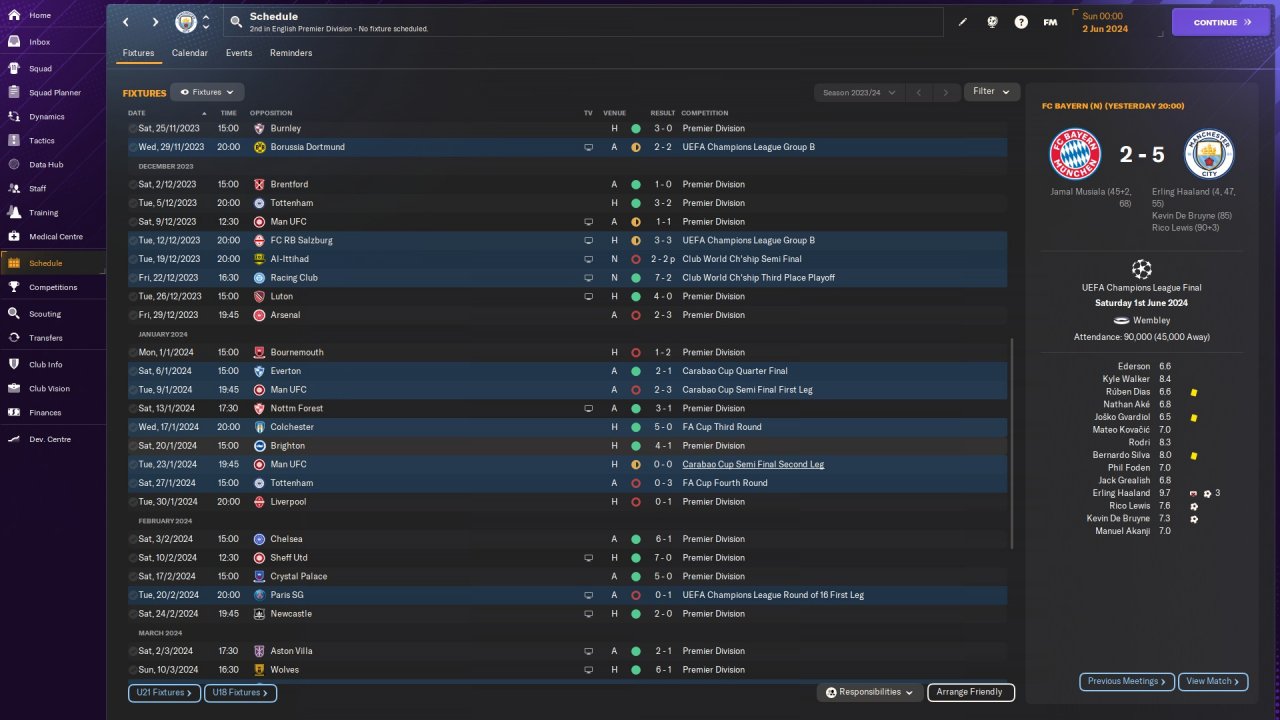This screenshot has height=720, width=1280.
Task: Toggle the circle beside the Chelsea fixture date
Action: click(x=133, y=540)
